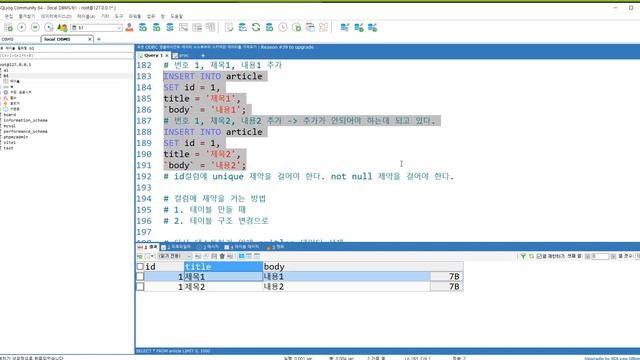Select root@127.0.0.1 server node
The height and width of the screenshot is (360, 640).
pos(16,64)
